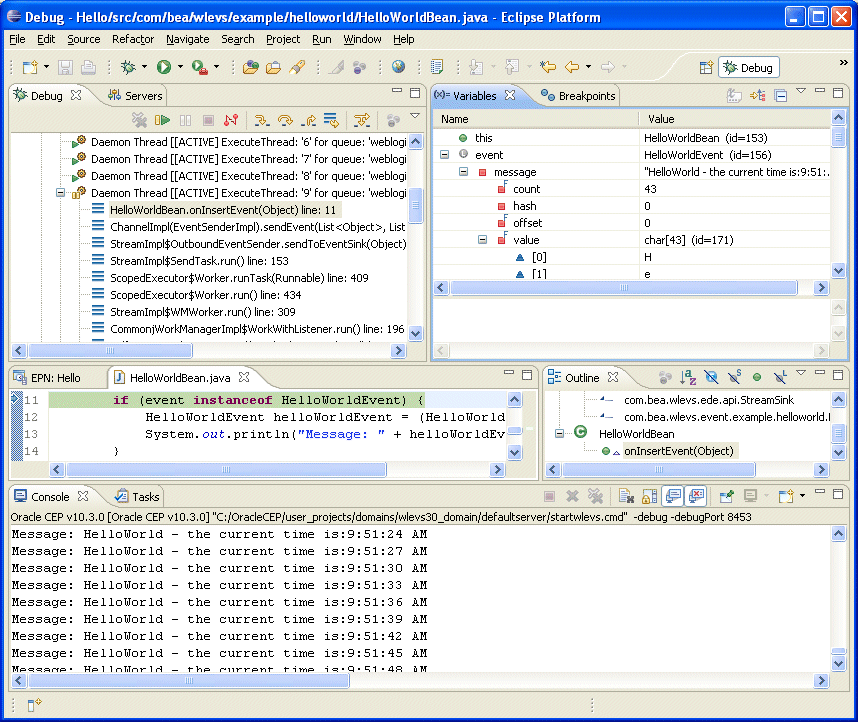This screenshot has height=722, width=858.
Task: Click the Open Perspective icon
Action: 704,67
